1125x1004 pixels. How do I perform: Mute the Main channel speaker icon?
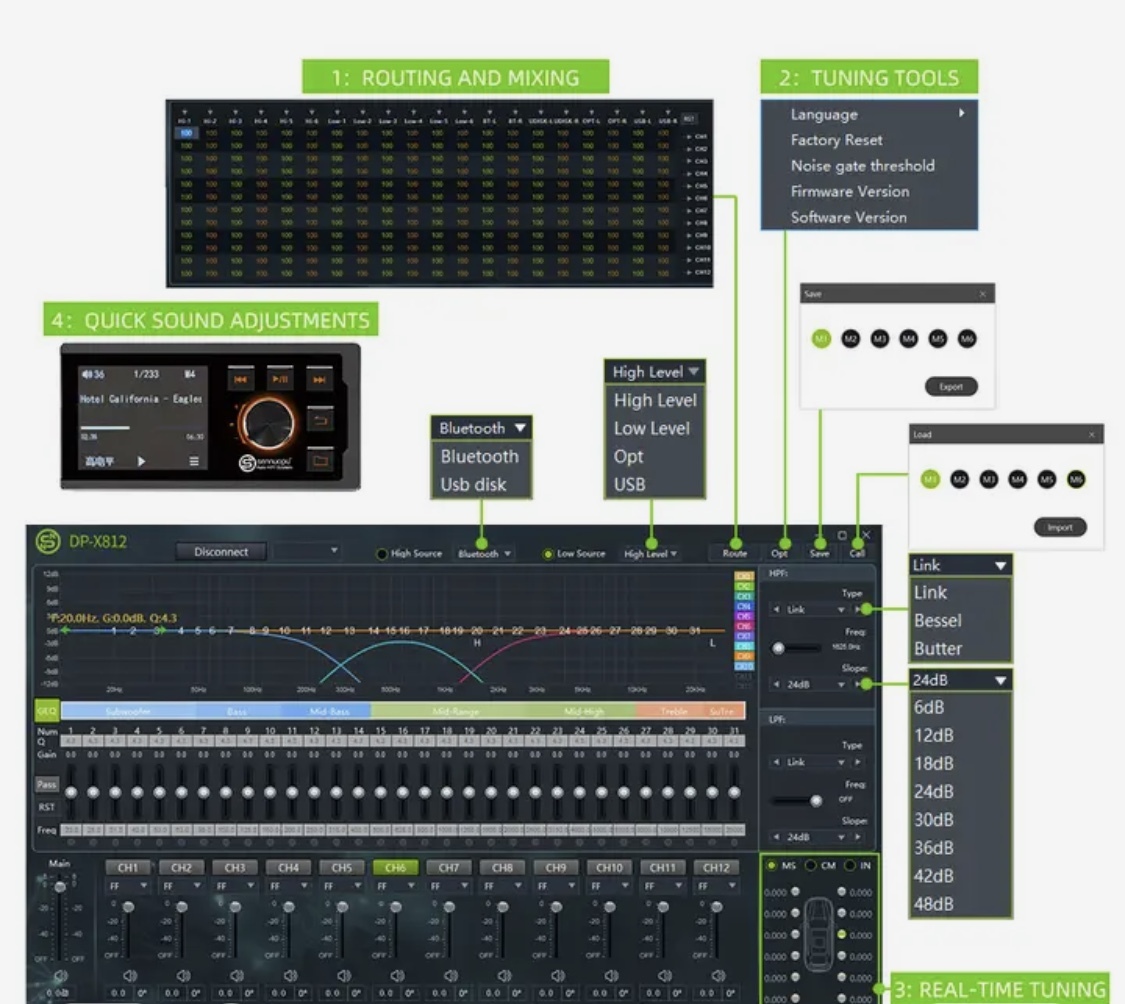click(x=59, y=973)
